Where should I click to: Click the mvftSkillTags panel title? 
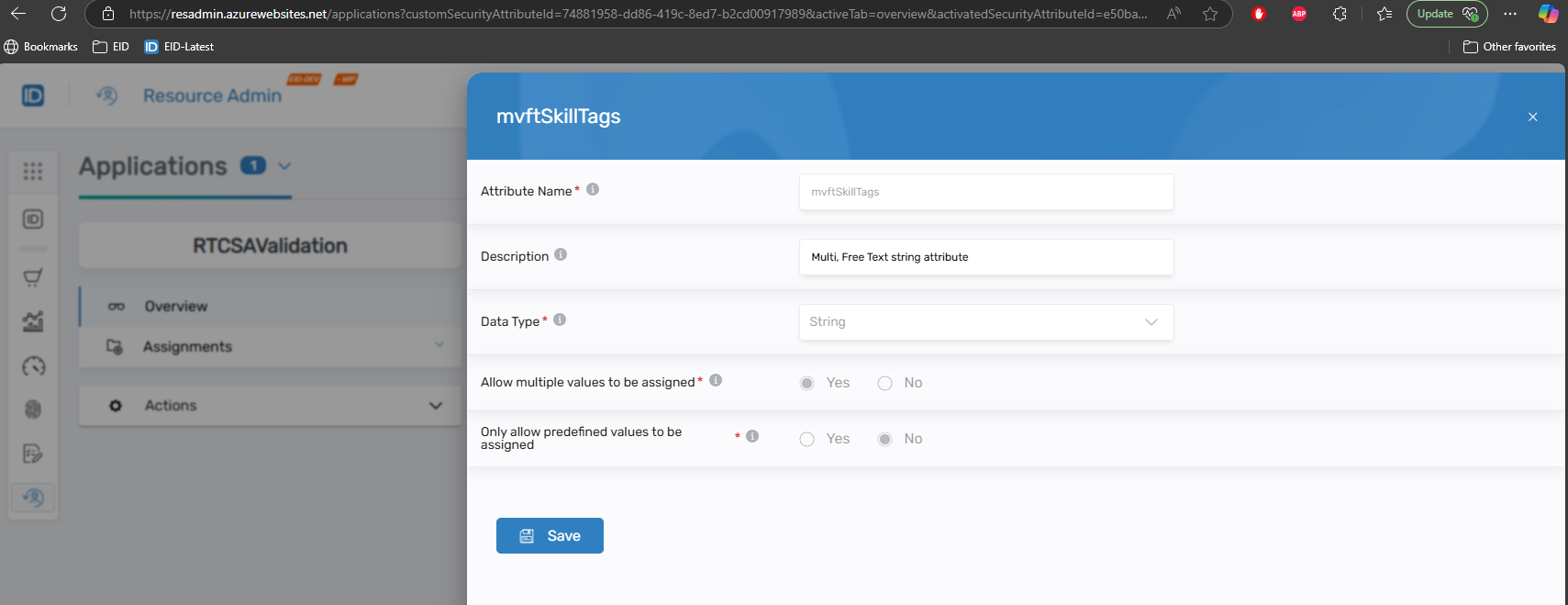558,117
